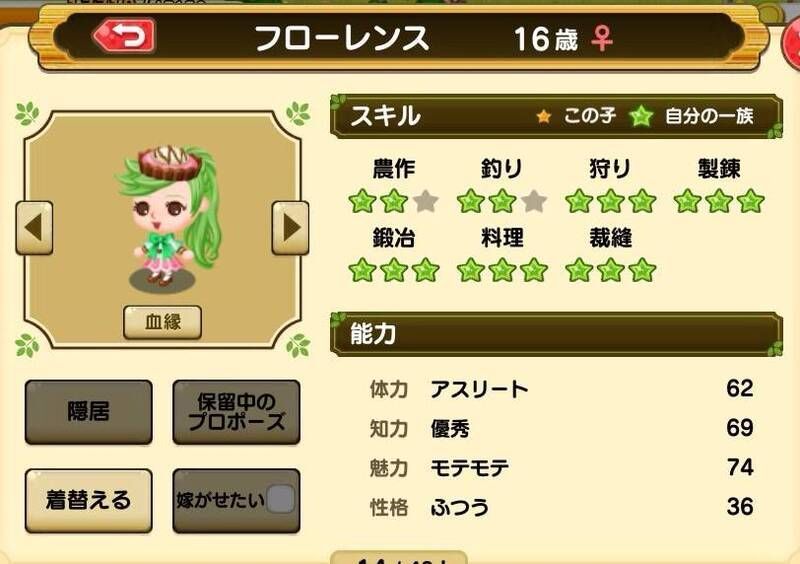Click the middle star under 料理
Image resolution: width=800 pixels, height=564 pixels.
click(x=502, y=271)
